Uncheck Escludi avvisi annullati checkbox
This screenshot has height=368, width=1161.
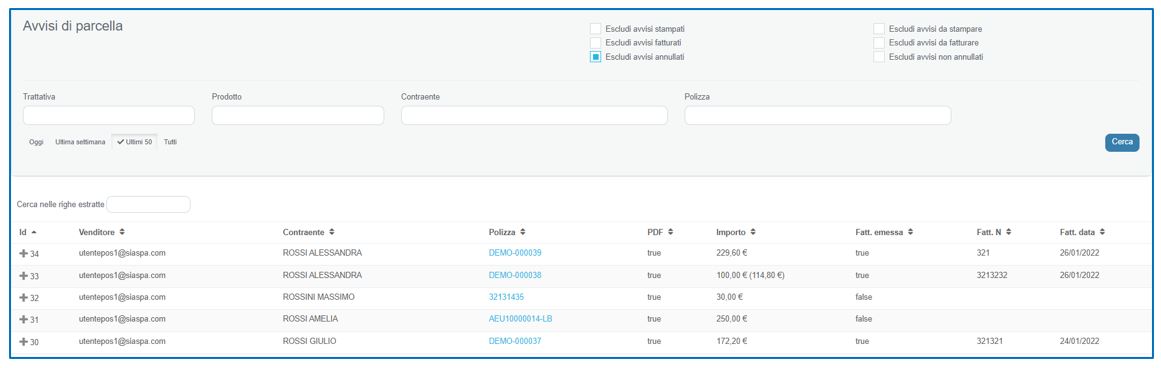click(595, 57)
